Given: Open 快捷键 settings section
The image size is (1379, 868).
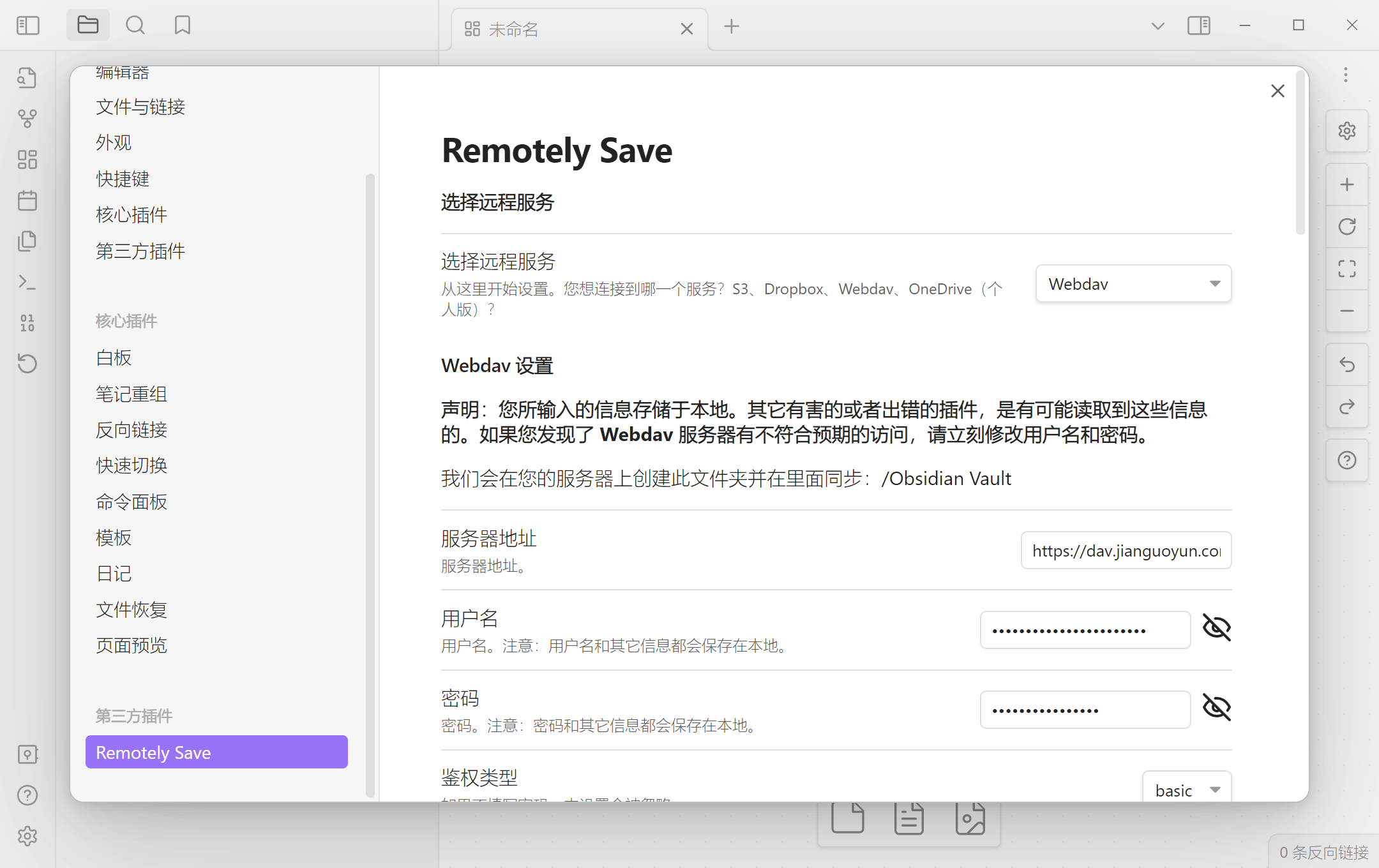Looking at the screenshot, I should pyautogui.click(x=216, y=179).
